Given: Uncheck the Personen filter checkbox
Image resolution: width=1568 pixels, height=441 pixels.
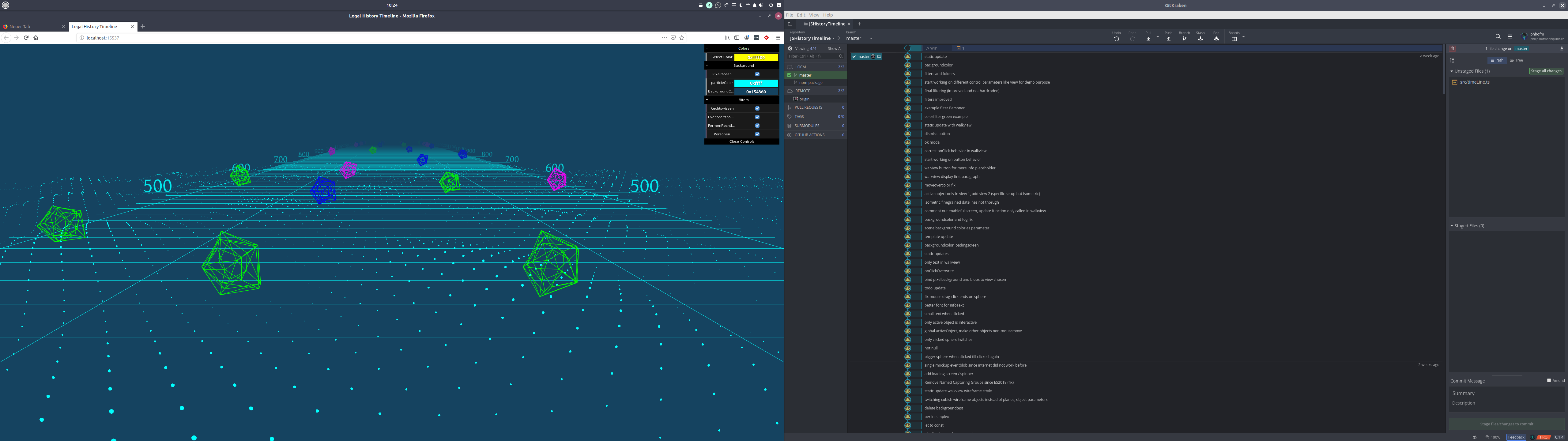Looking at the screenshot, I should coord(757,134).
